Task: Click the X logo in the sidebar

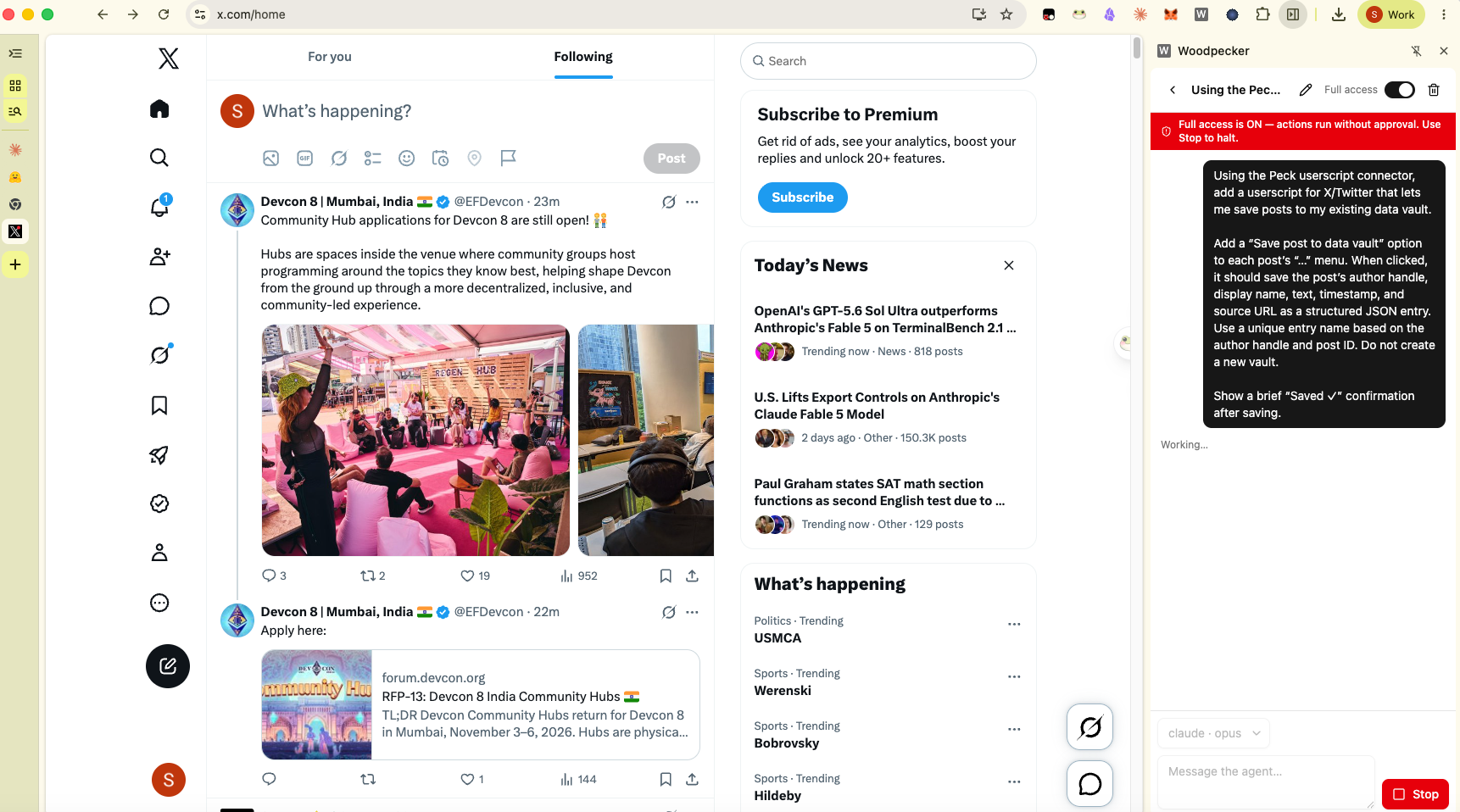Action: (x=169, y=58)
